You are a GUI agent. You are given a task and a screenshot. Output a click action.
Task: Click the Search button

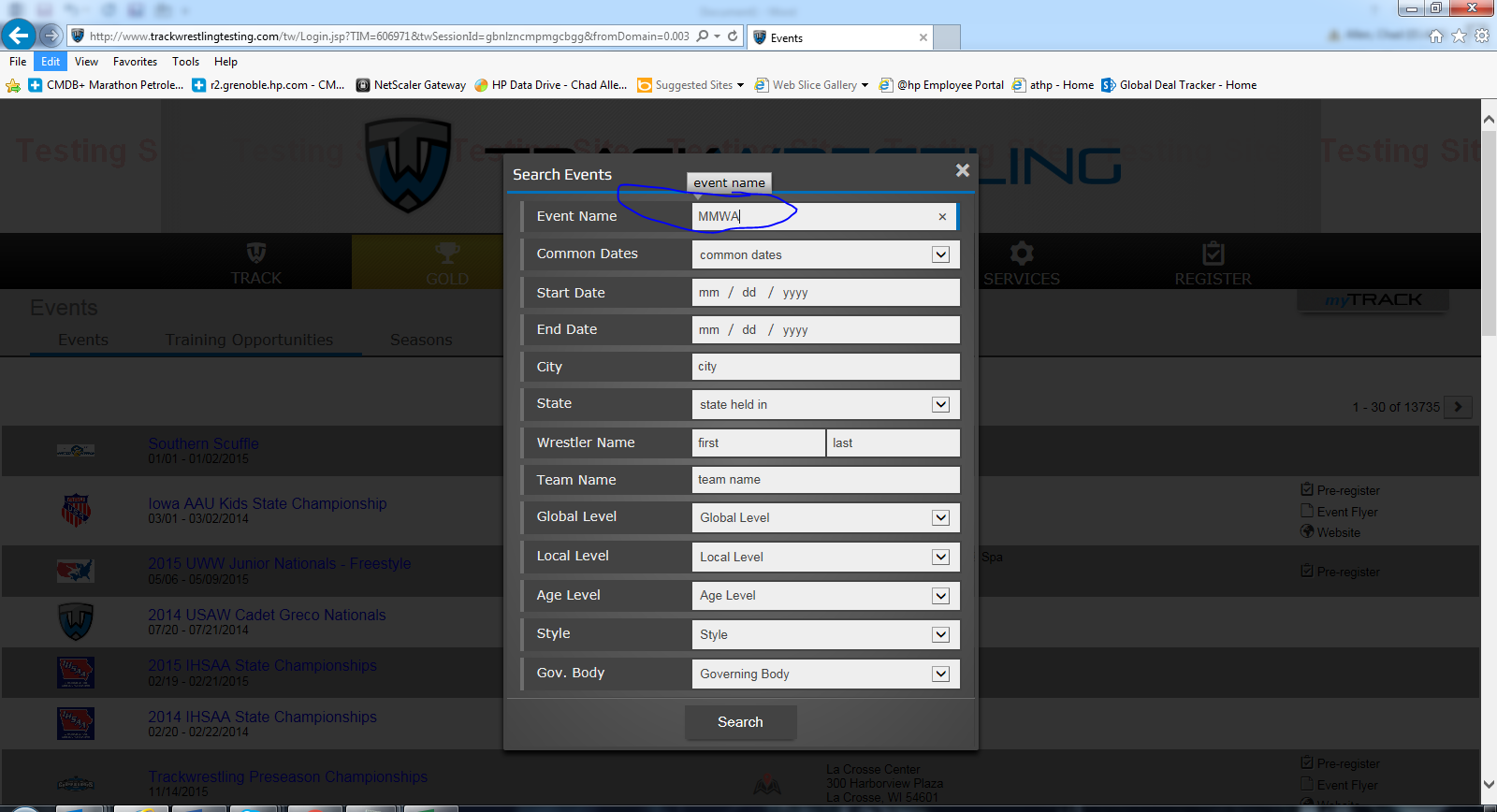[740, 722]
